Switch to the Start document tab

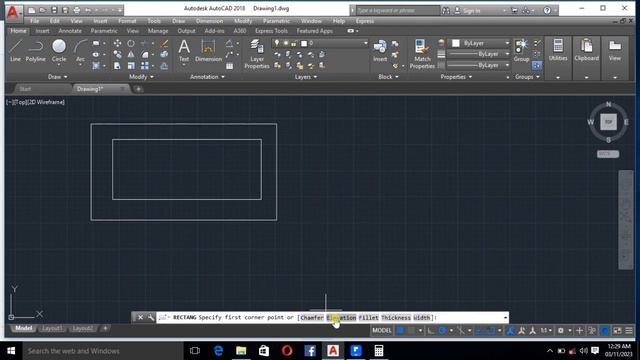pyautogui.click(x=25, y=89)
